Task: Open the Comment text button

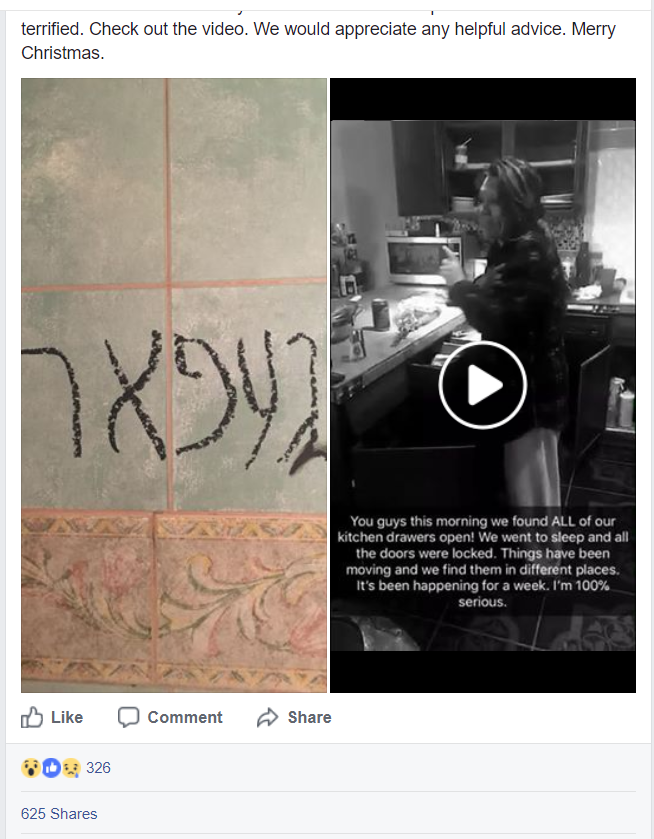Action: click(x=185, y=717)
